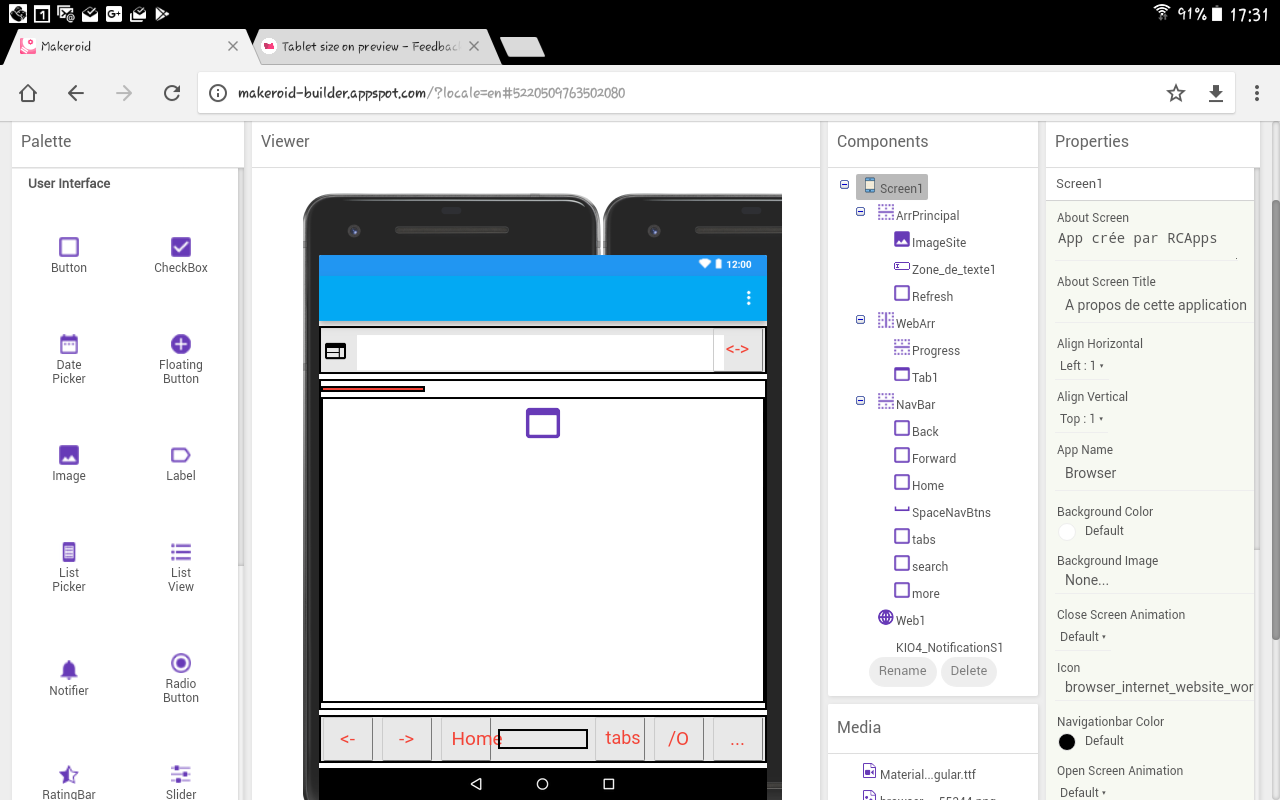Edit the App Name field

click(x=1155, y=473)
